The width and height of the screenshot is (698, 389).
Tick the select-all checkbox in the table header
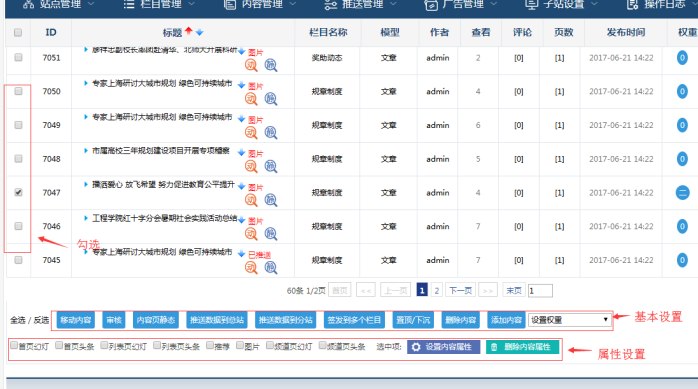(18, 32)
